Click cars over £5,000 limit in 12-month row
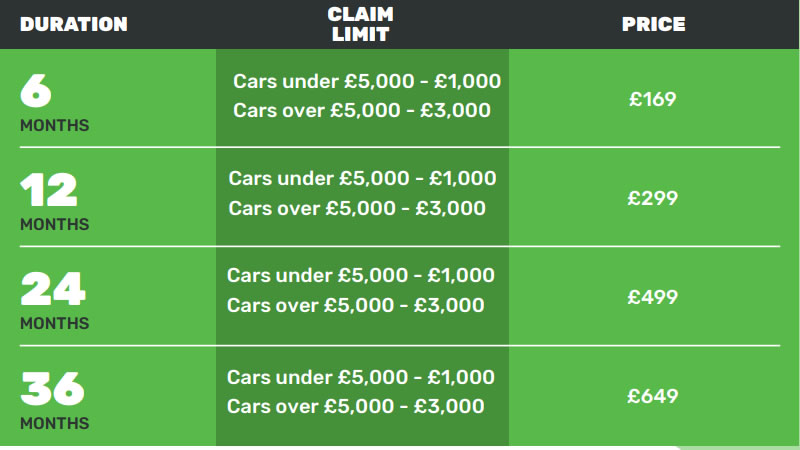Viewport: 800px width, 450px height. coord(357,208)
